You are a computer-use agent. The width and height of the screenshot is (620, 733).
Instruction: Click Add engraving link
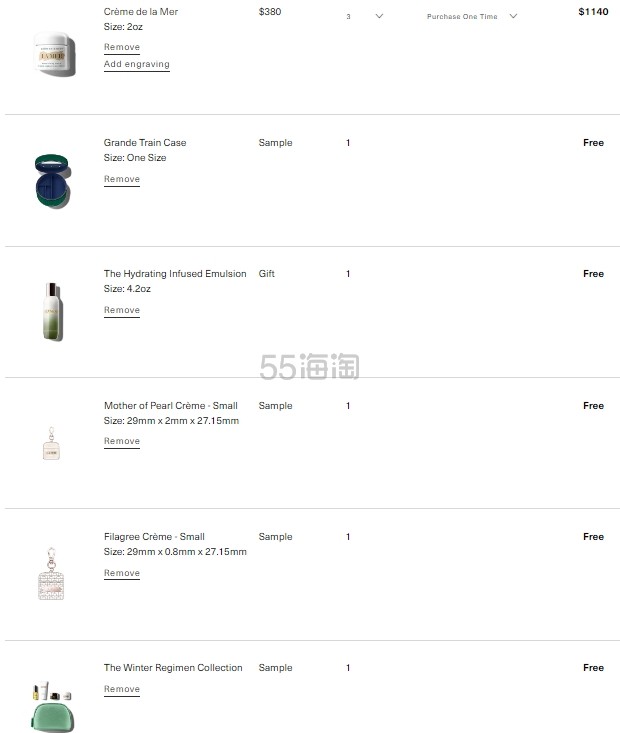coord(137,64)
